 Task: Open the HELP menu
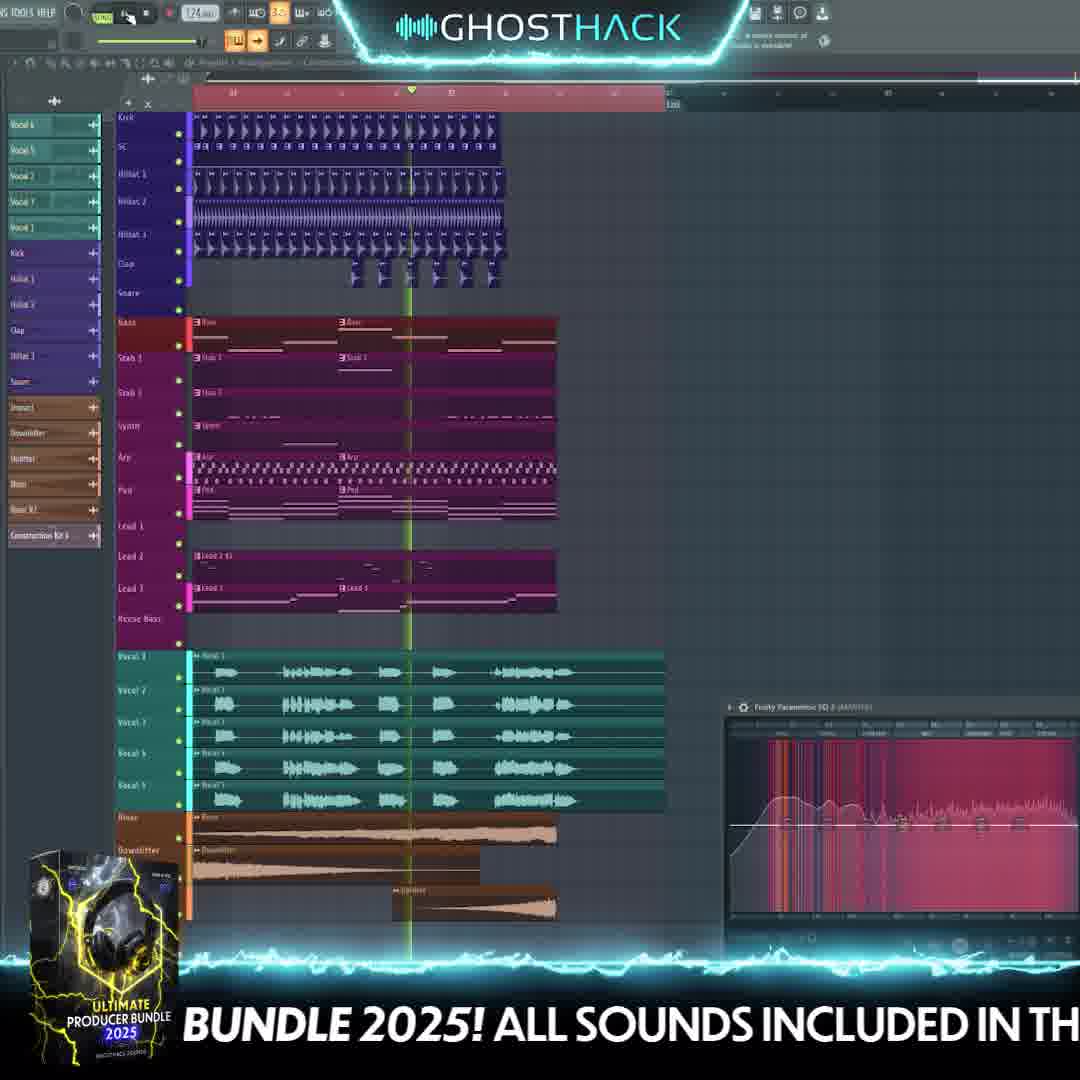46,12
